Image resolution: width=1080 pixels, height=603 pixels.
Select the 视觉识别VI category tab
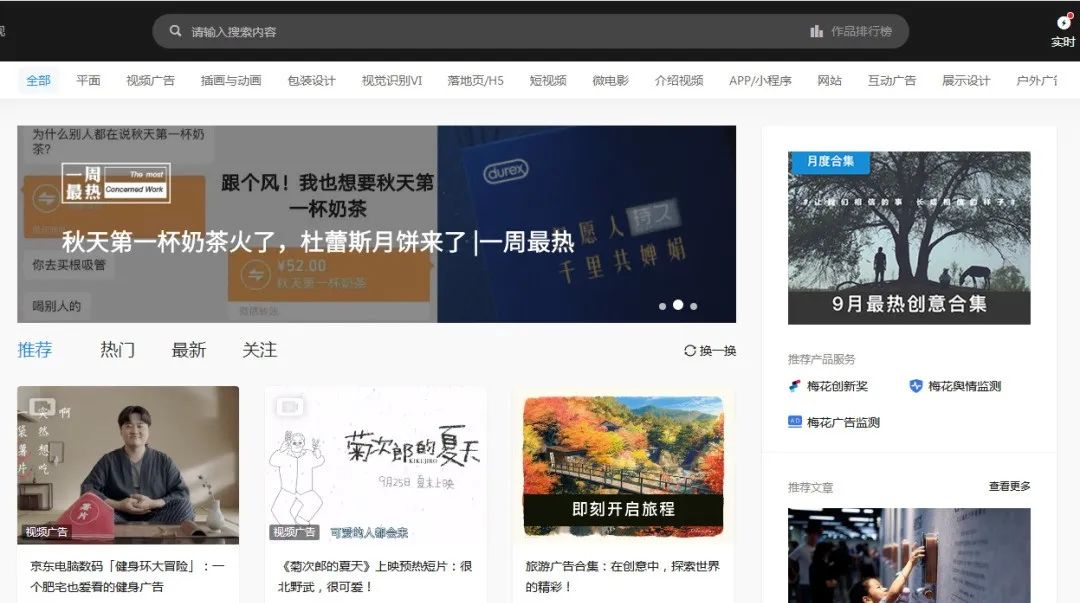point(392,81)
